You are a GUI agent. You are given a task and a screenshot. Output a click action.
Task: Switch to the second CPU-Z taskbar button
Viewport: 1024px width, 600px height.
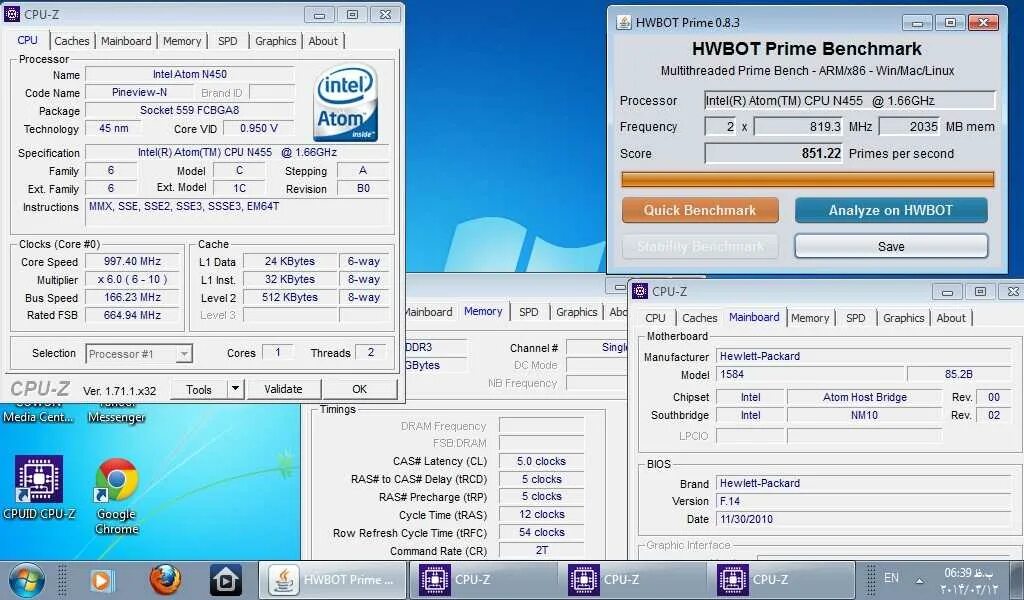click(632, 580)
